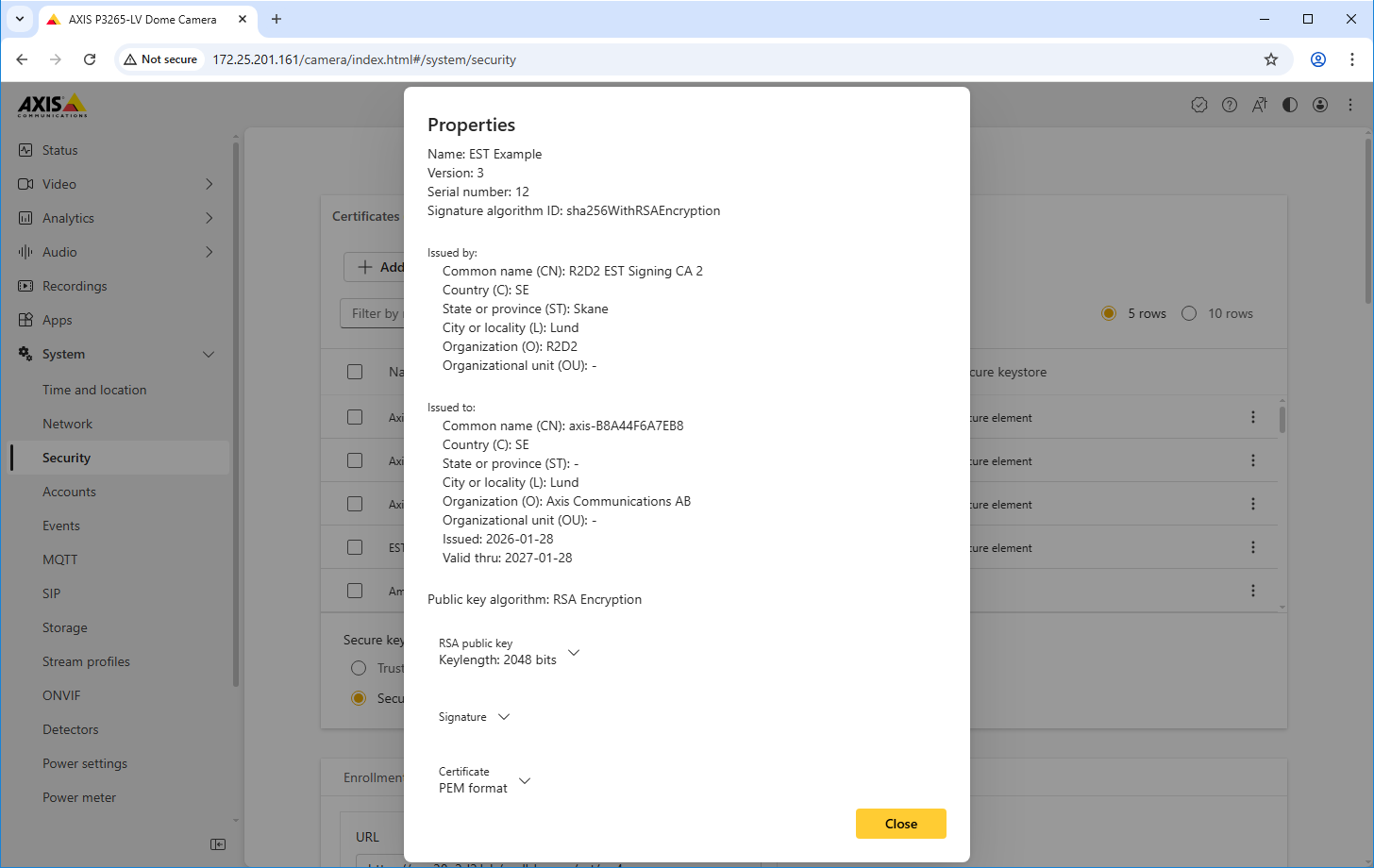Expand the Certificate PEM format section

(x=525, y=780)
